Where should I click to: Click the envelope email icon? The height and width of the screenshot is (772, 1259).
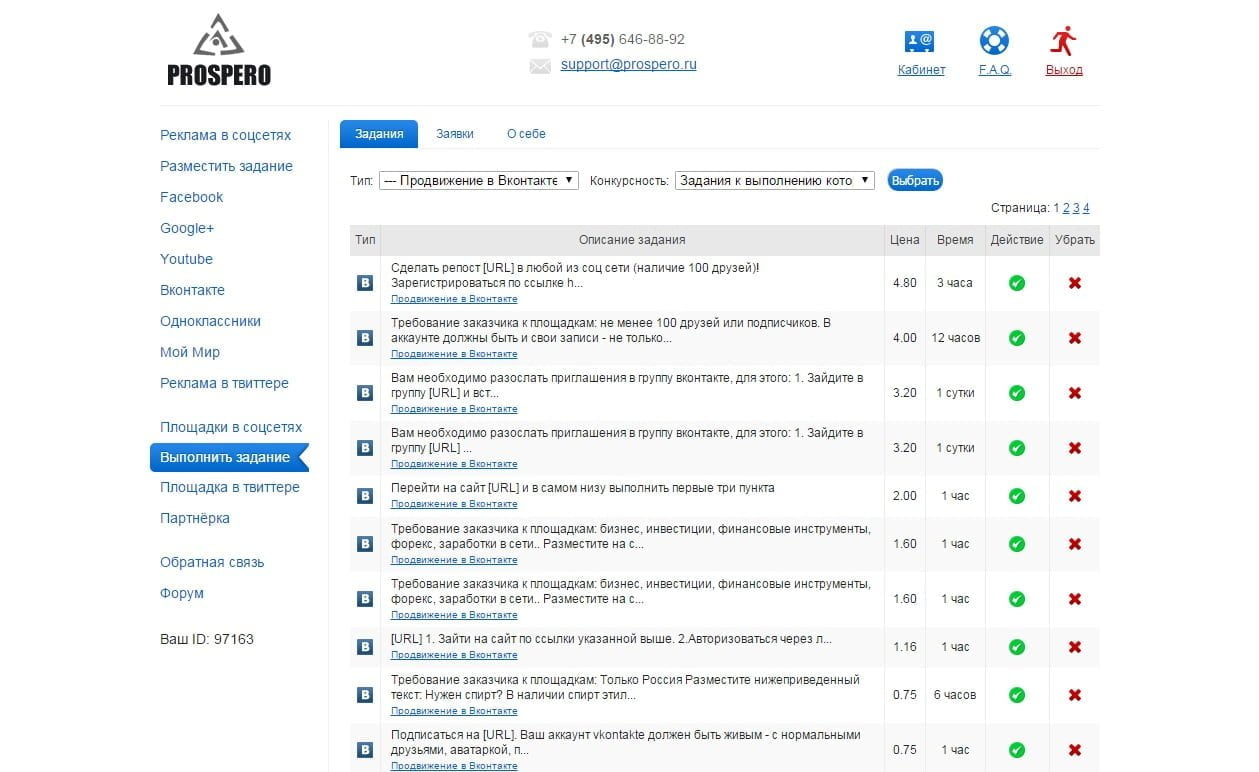540,66
